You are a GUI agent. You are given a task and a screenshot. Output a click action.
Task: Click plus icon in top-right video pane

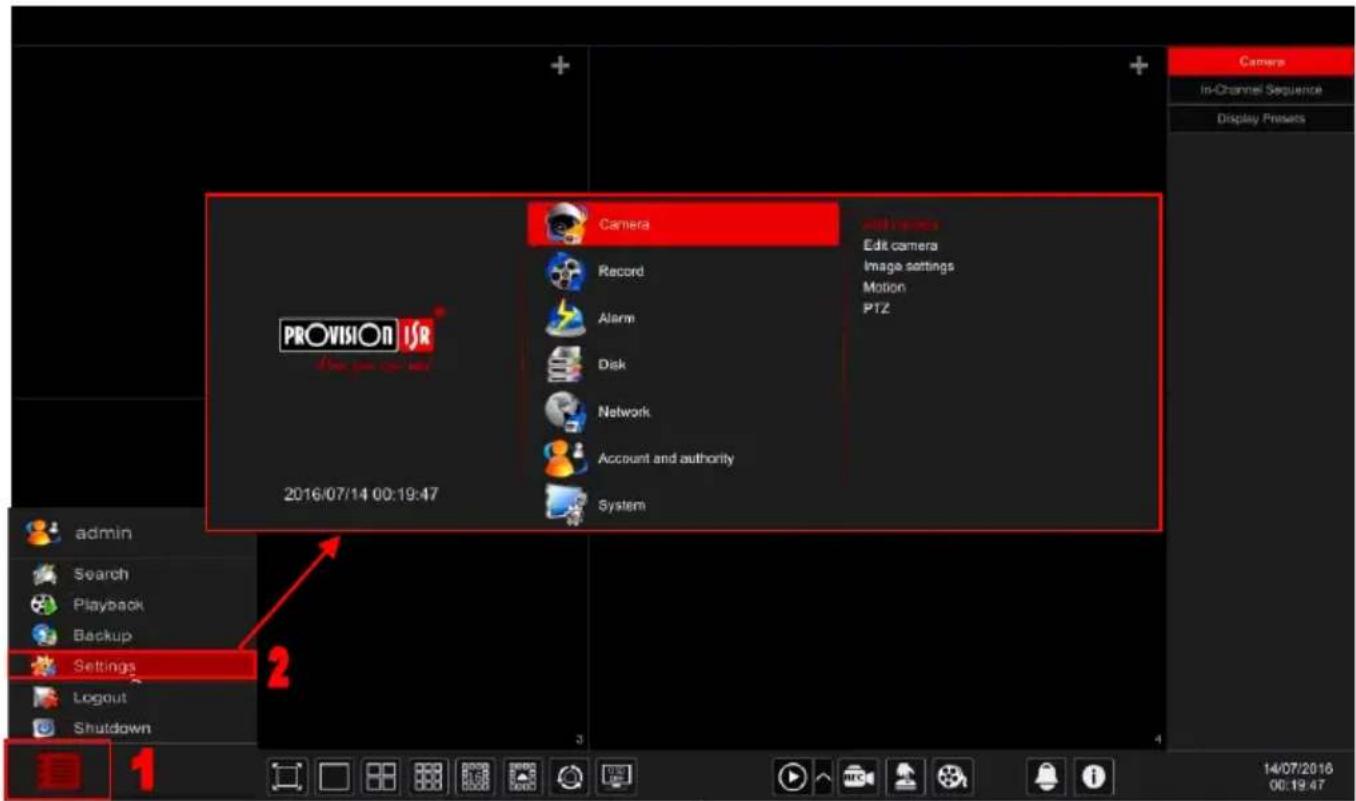click(x=1138, y=65)
